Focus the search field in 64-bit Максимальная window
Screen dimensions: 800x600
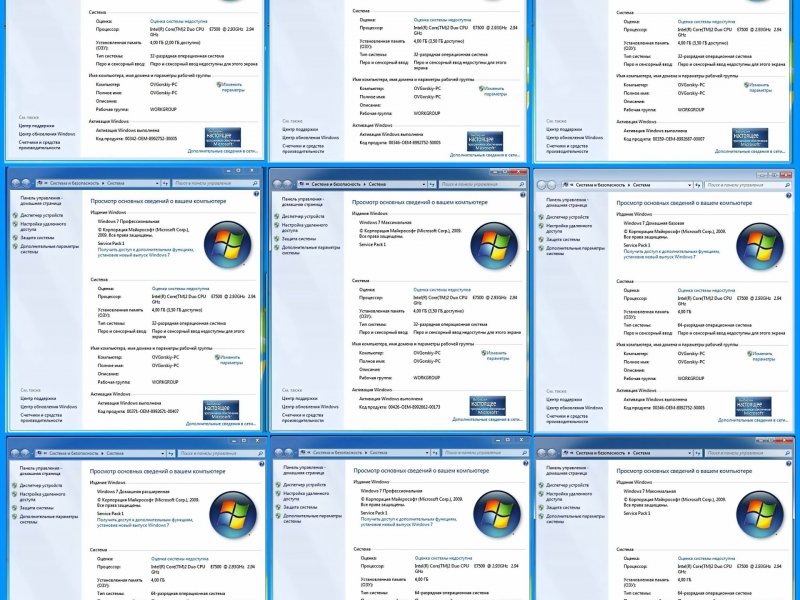[x=748, y=453]
